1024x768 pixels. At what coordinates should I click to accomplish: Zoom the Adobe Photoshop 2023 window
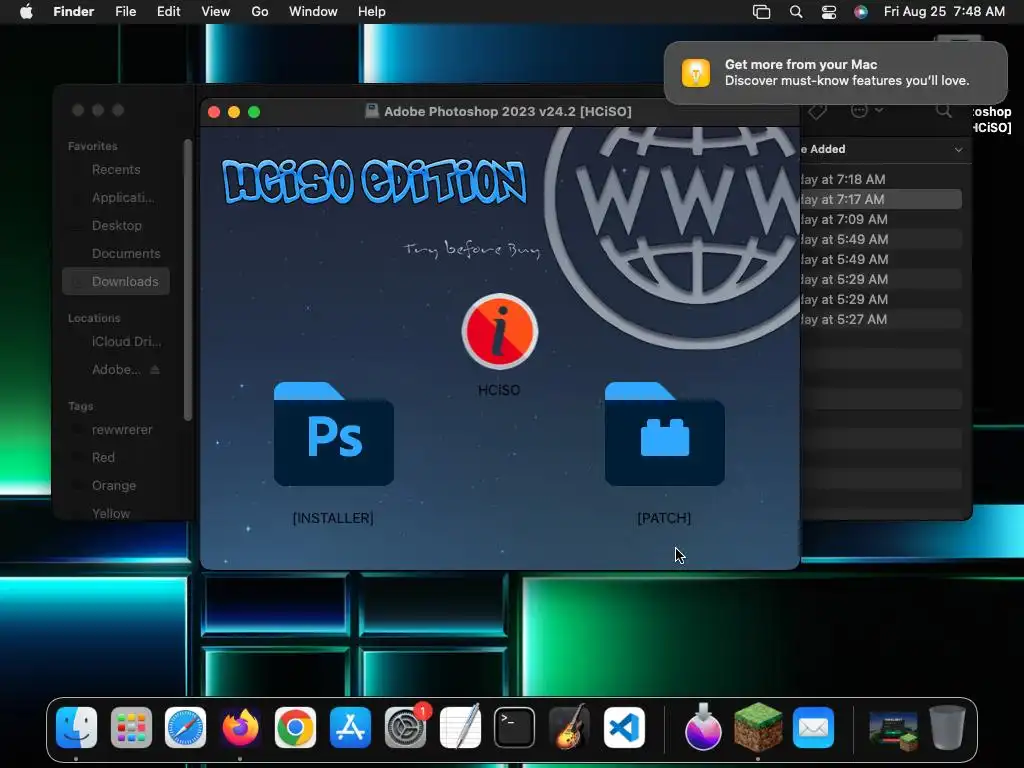click(x=254, y=112)
